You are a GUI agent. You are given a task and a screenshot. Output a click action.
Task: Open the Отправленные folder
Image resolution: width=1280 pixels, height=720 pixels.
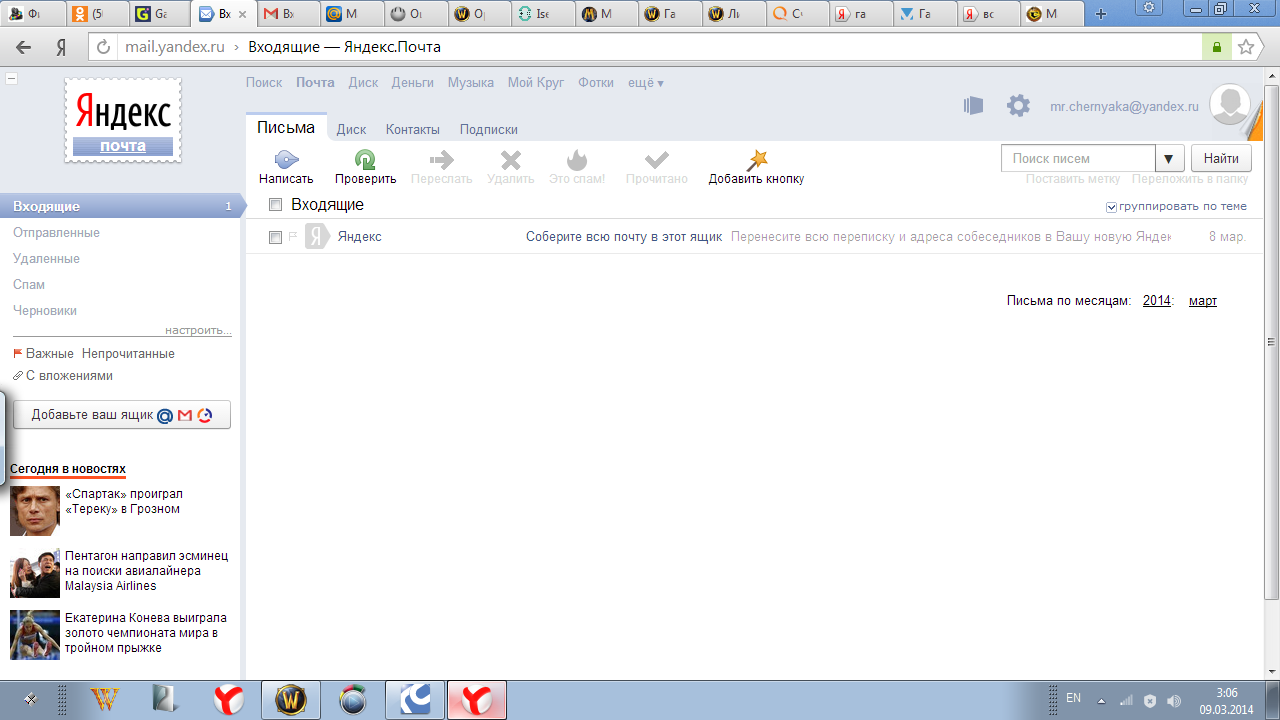coord(56,232)
